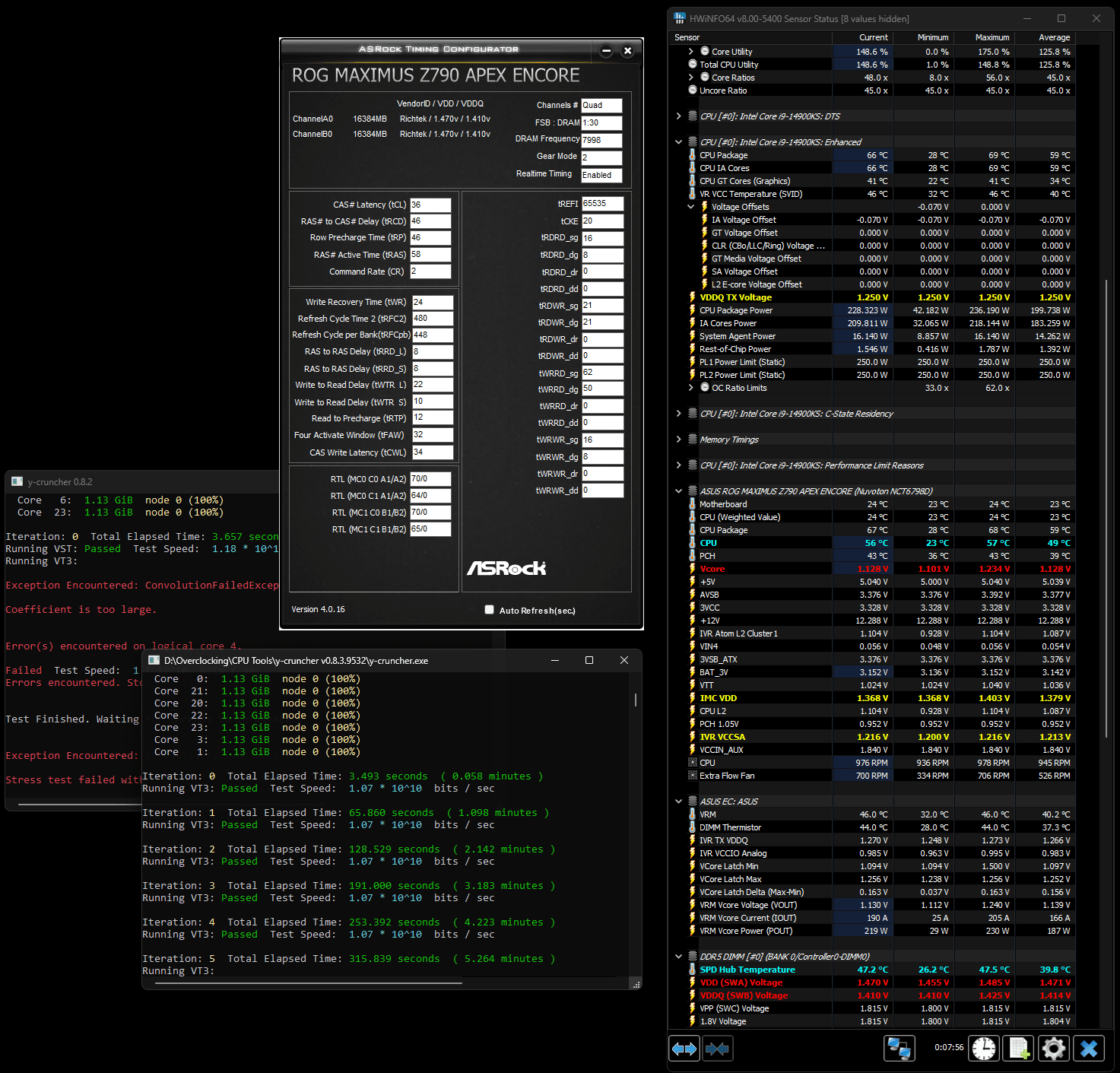Click the 0:07:56 elapsed time readout
This screenshot has width=1120, height=1073.
pyautogui.click(x=949, y=1047)
